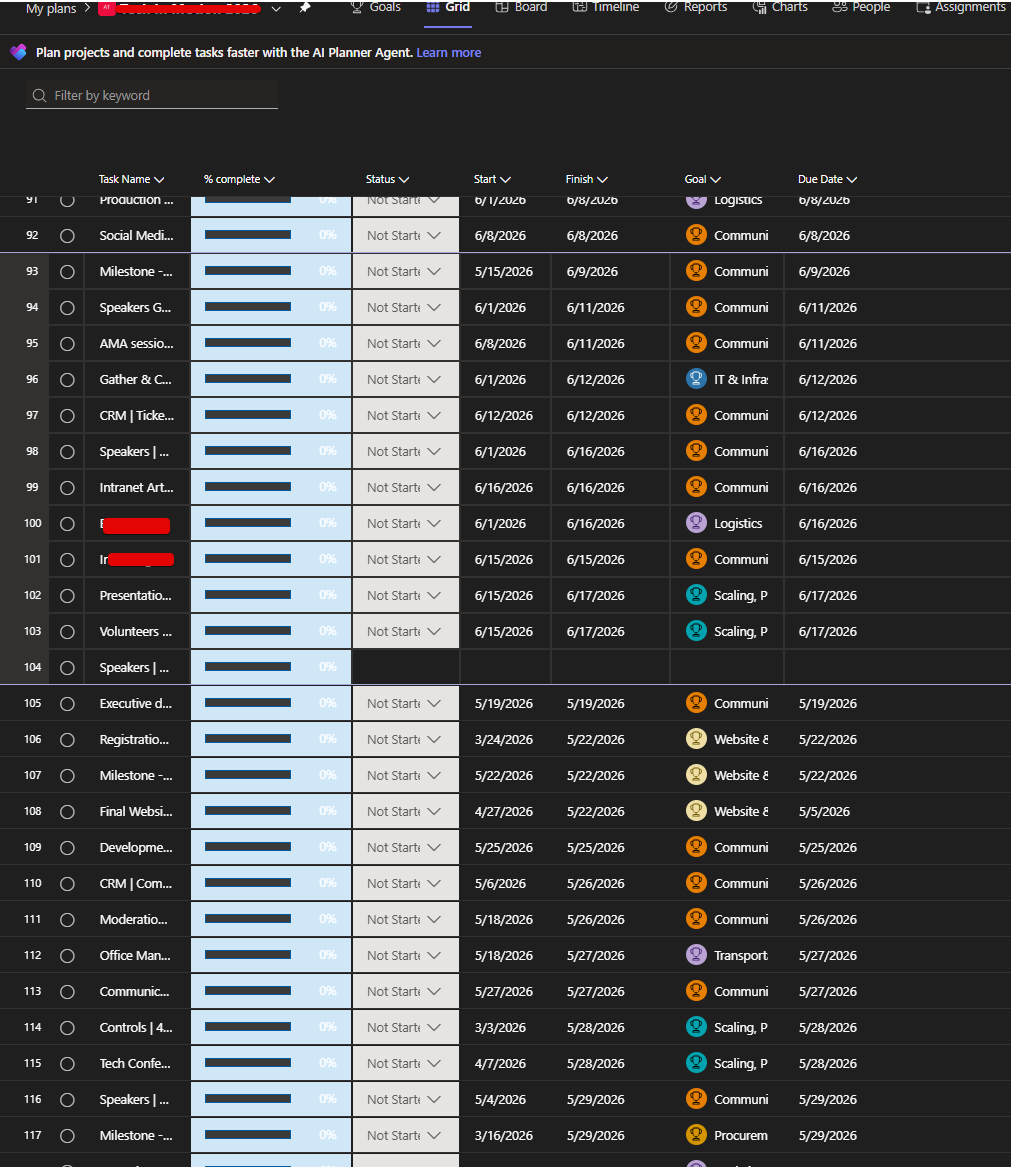Click the orange goal icon in row 105

[696, 703]
